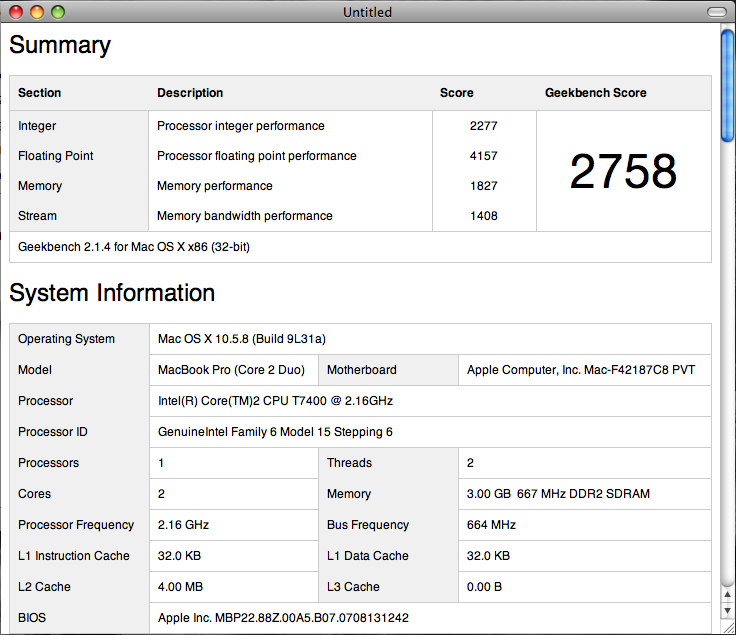Click 'Processor floating point performance' description
This screenshot has width=736, height=635.
[x=257, y=156]
